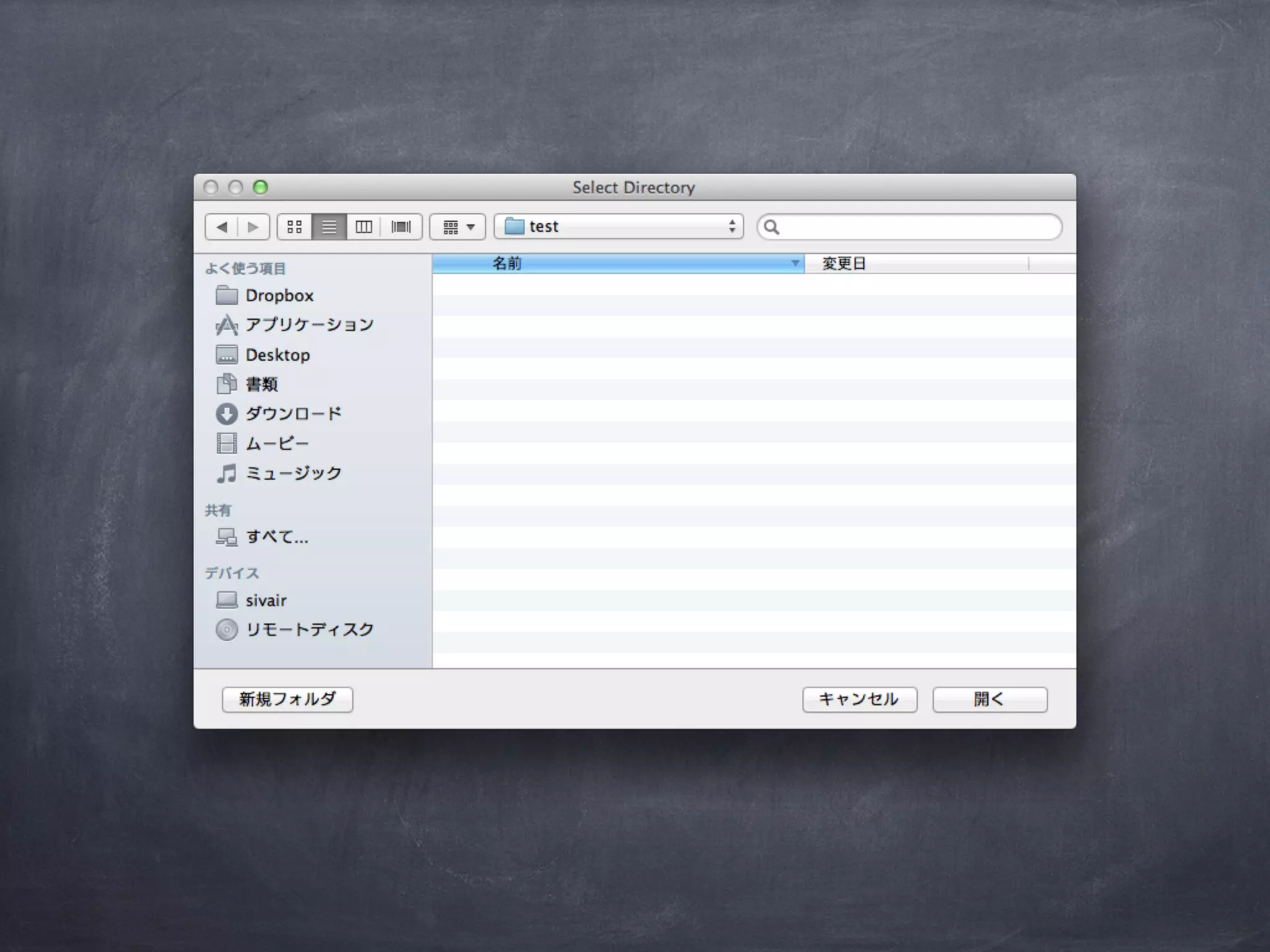This screenshot has height=952, width=1270.
Task: Open アプリケーション in the sidebar
Action: pos(309,325)
